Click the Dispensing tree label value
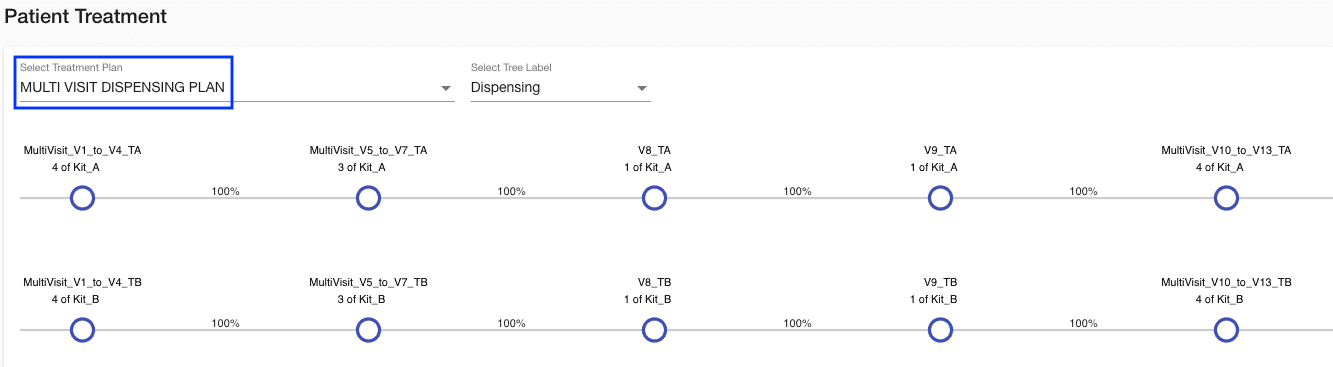 (x=505, y=88)
